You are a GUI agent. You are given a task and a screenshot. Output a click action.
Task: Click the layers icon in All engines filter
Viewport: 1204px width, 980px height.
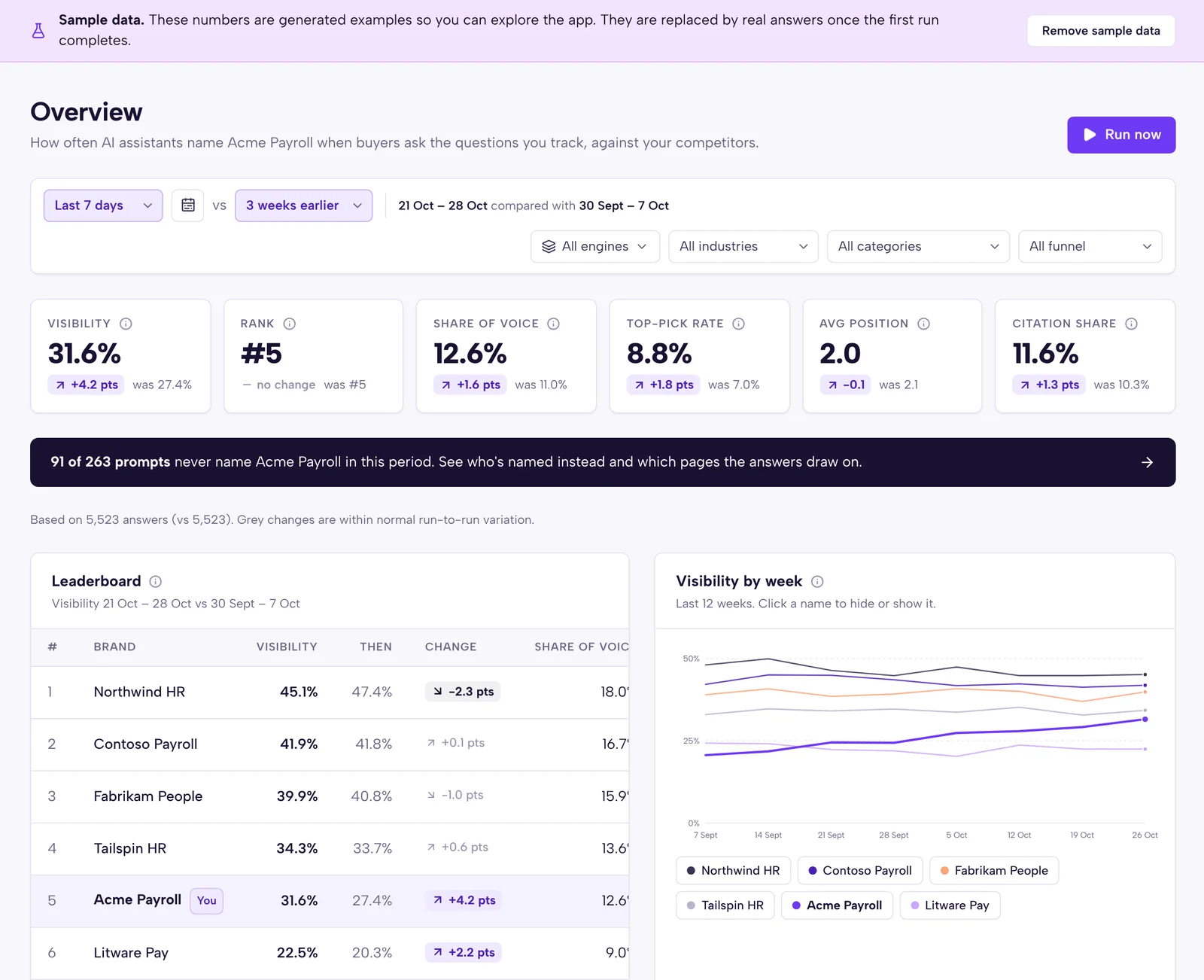pos(549,247)
